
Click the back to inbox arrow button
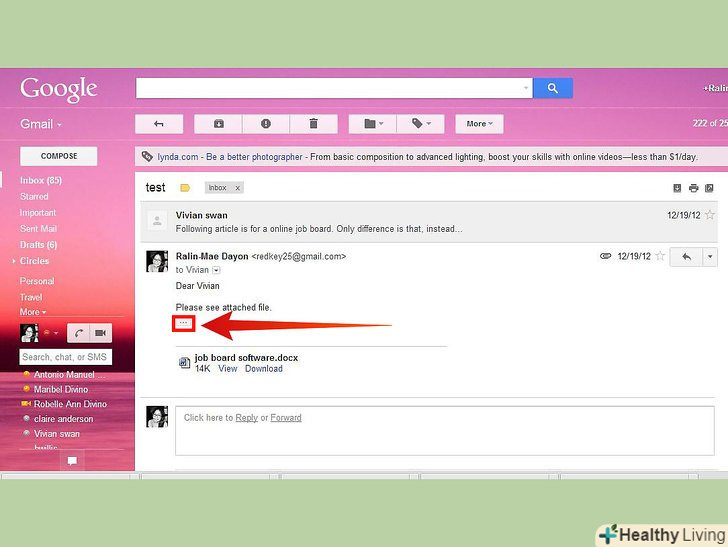[x=159, y=124]
